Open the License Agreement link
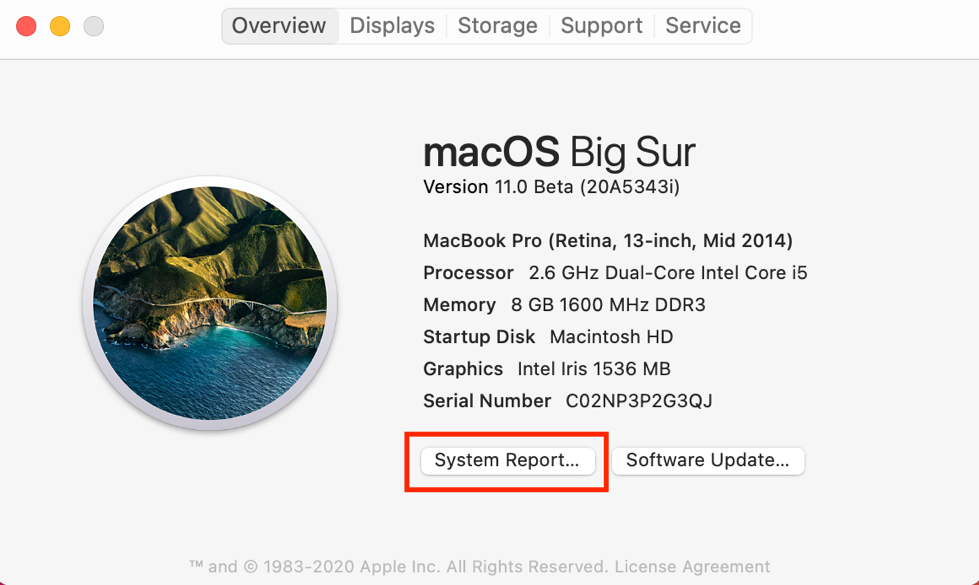The width and height of the screenshot is (979, 585). (692, 567)
